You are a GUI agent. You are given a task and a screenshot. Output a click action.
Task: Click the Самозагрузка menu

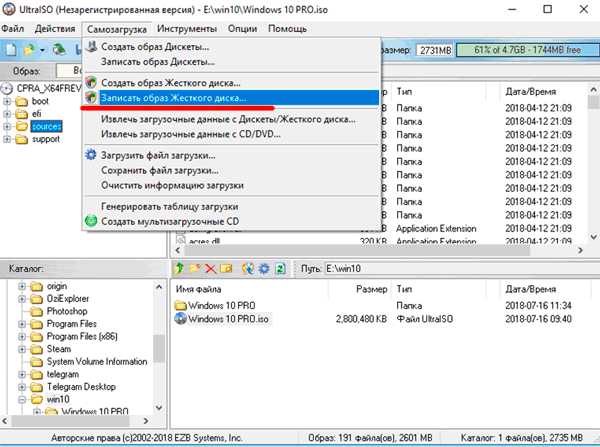[117, 29]
